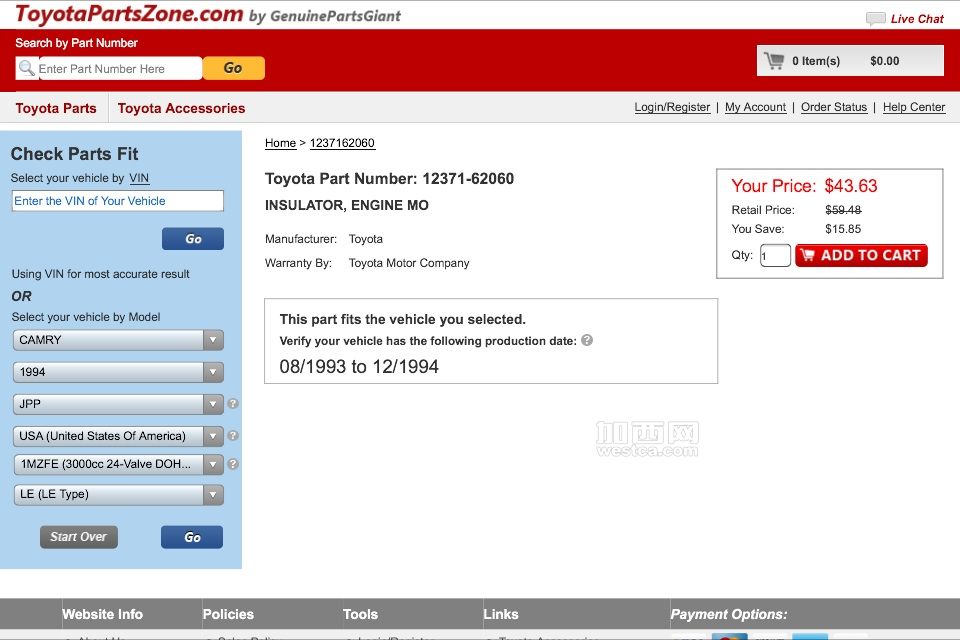The height and width of the screenshot is (640, 960).
Task: Click the Go button beside Start Over
Action: point(192,537)
